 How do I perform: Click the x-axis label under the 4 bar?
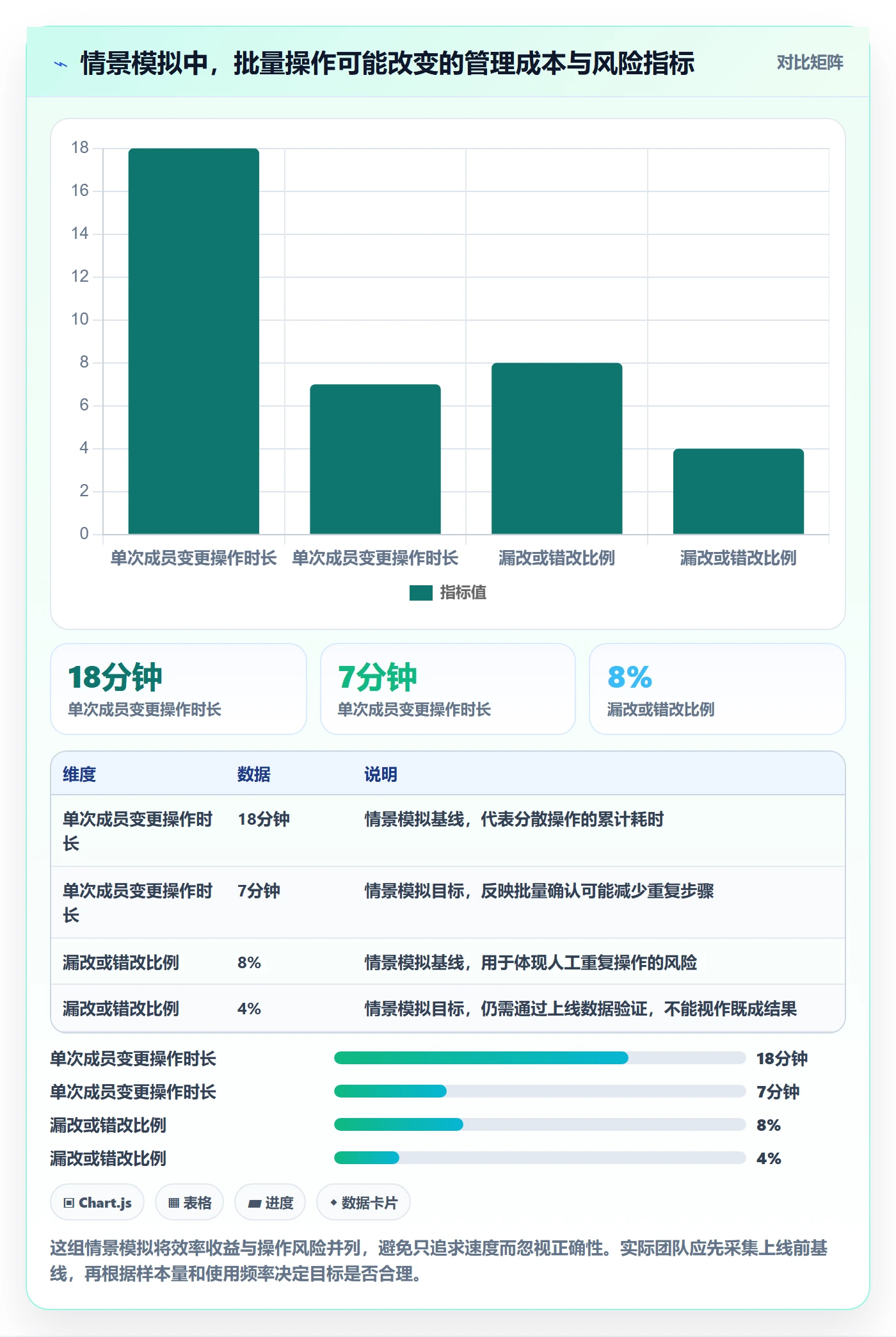point(739,558)
